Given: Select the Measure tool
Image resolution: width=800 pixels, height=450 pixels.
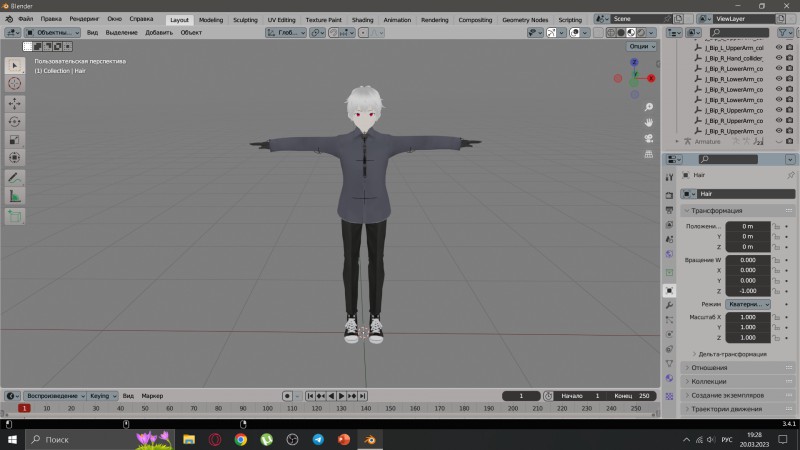Looking at the screenshot, I should [14, 196].
